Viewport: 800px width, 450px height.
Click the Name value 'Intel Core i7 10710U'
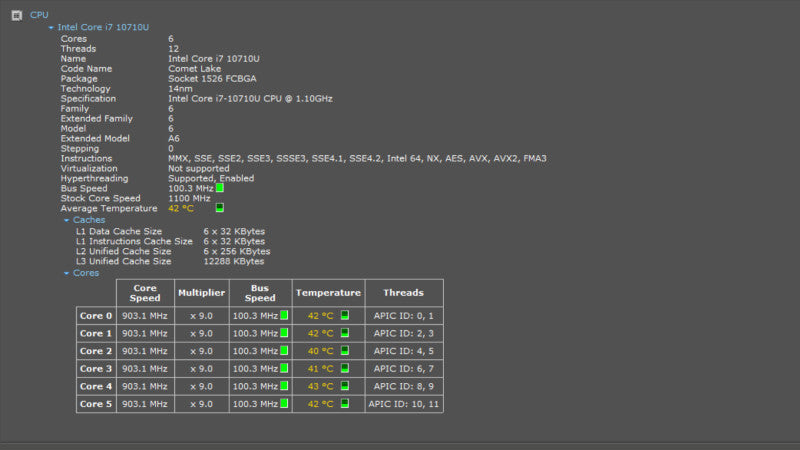pyautogui.click(x=214, y=59)
